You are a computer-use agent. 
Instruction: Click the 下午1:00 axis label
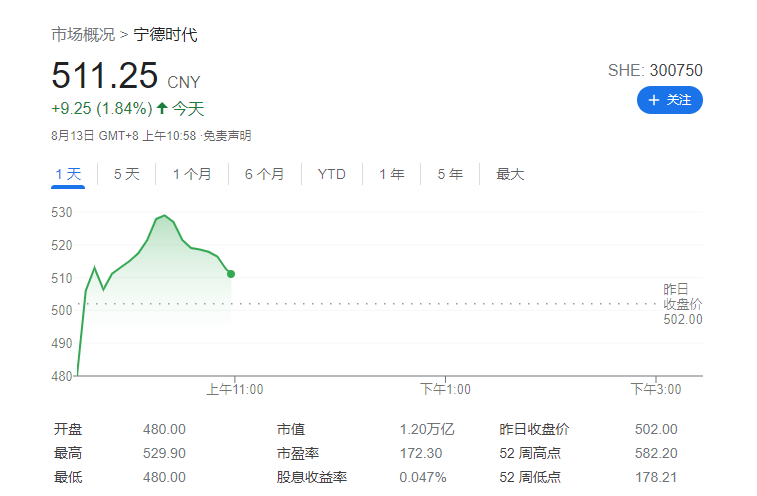445,389
